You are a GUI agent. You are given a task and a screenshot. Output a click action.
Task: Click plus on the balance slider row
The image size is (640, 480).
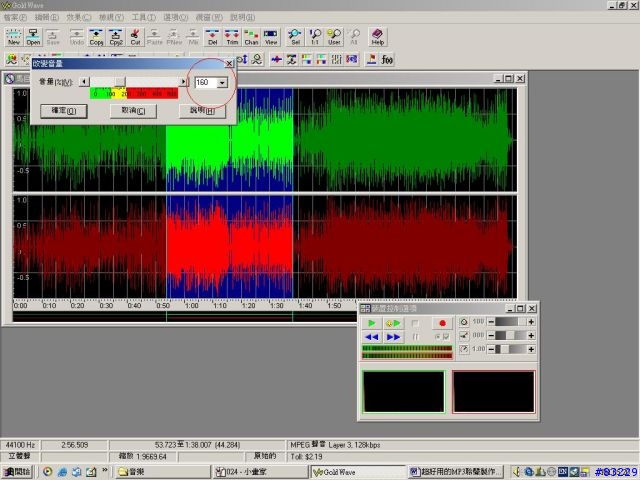coord(531,336)
